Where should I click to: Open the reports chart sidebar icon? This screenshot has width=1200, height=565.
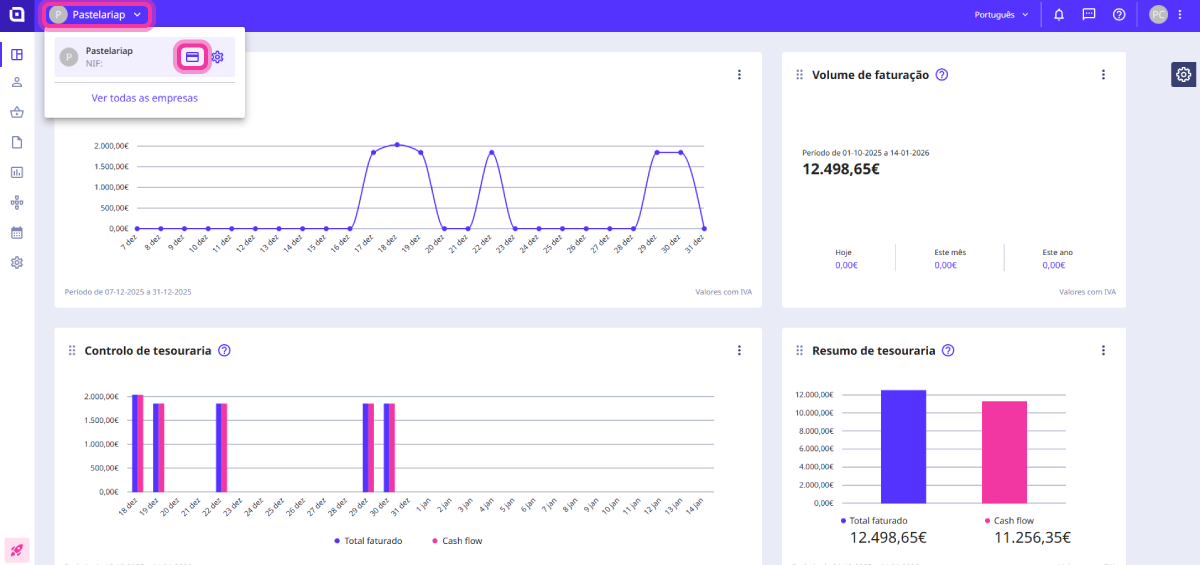[x=17, y=172]
